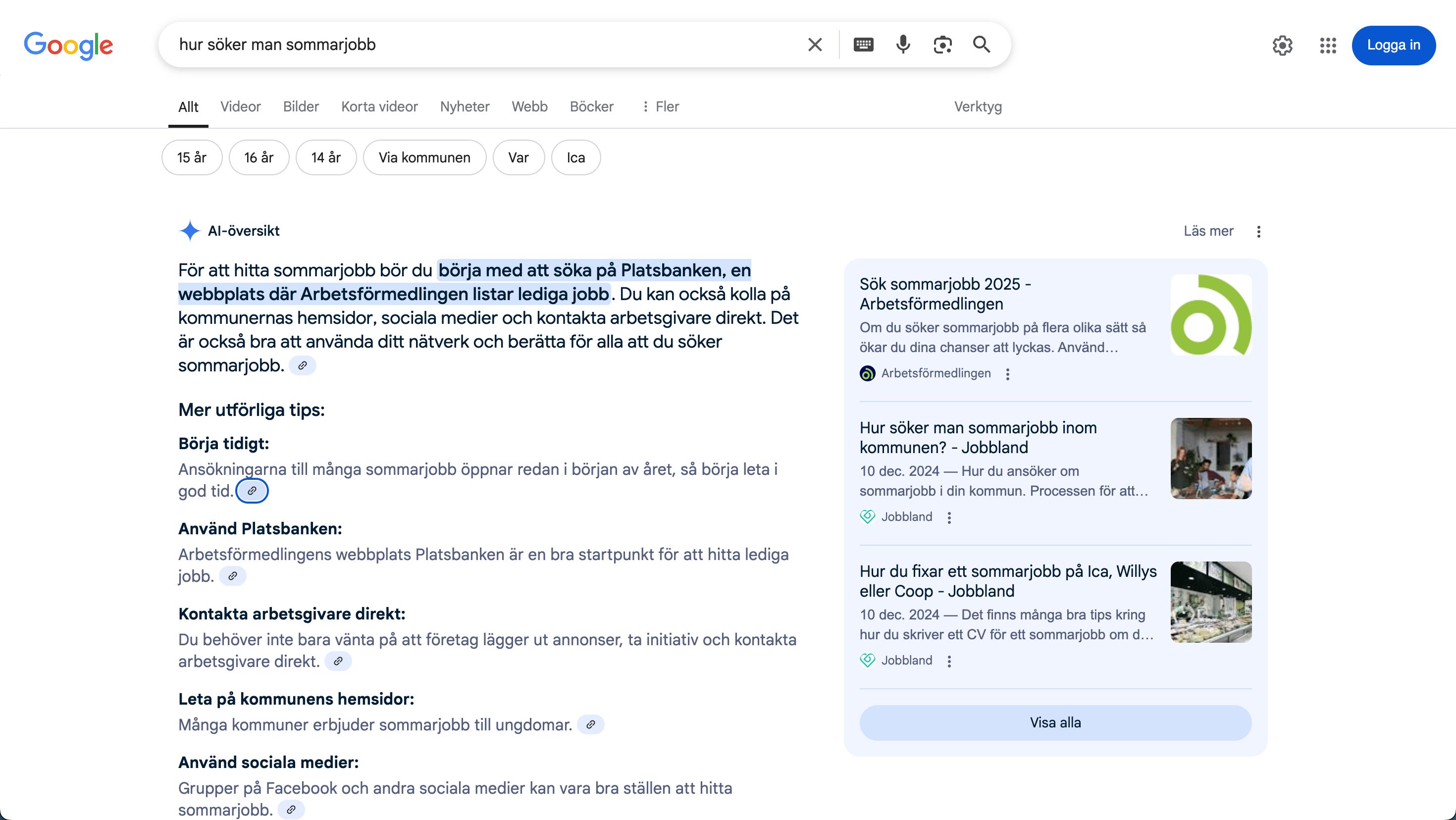1456x820 pixels.
Task: Open Google Lens image search
Action: [942, 45]
